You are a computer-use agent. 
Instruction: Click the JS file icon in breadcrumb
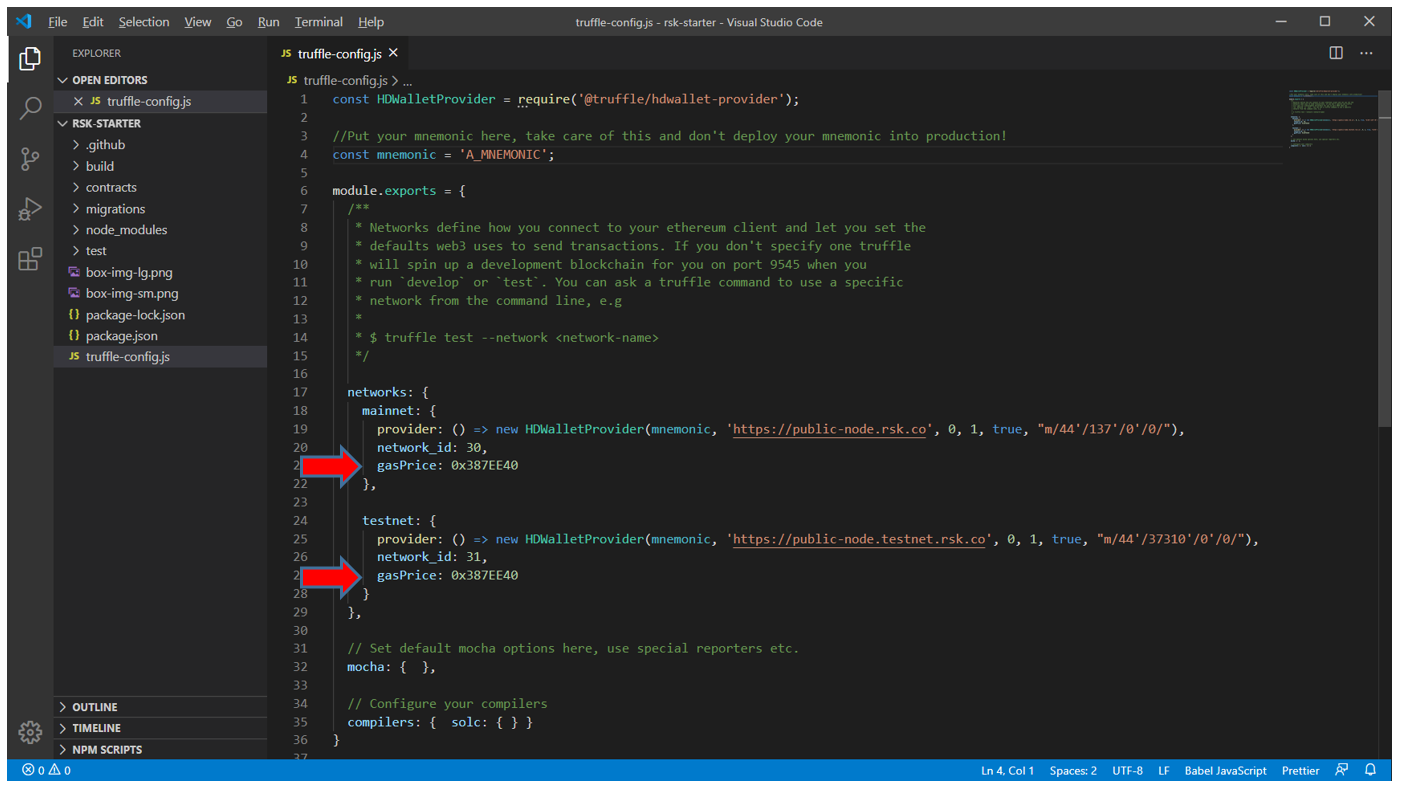point(292,80)
